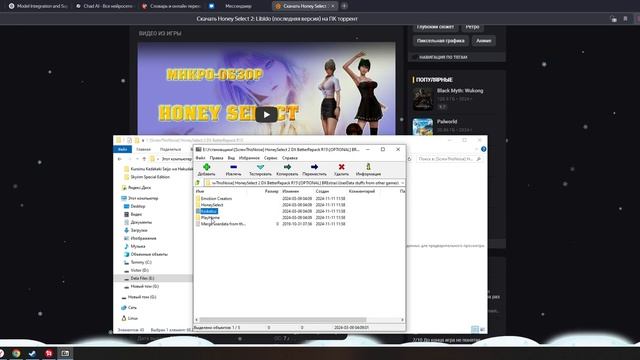Screen dimensions: 640x360
Task: Play the Honey Select micro-review video
Action: 266,115
